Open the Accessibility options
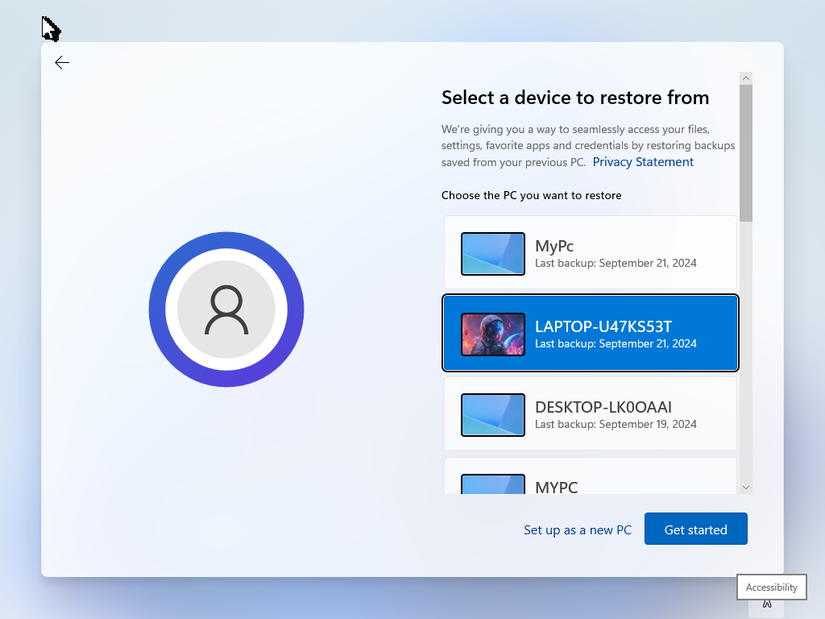The image size is (825, 619). pyautogui.click(x=771, y=587)
